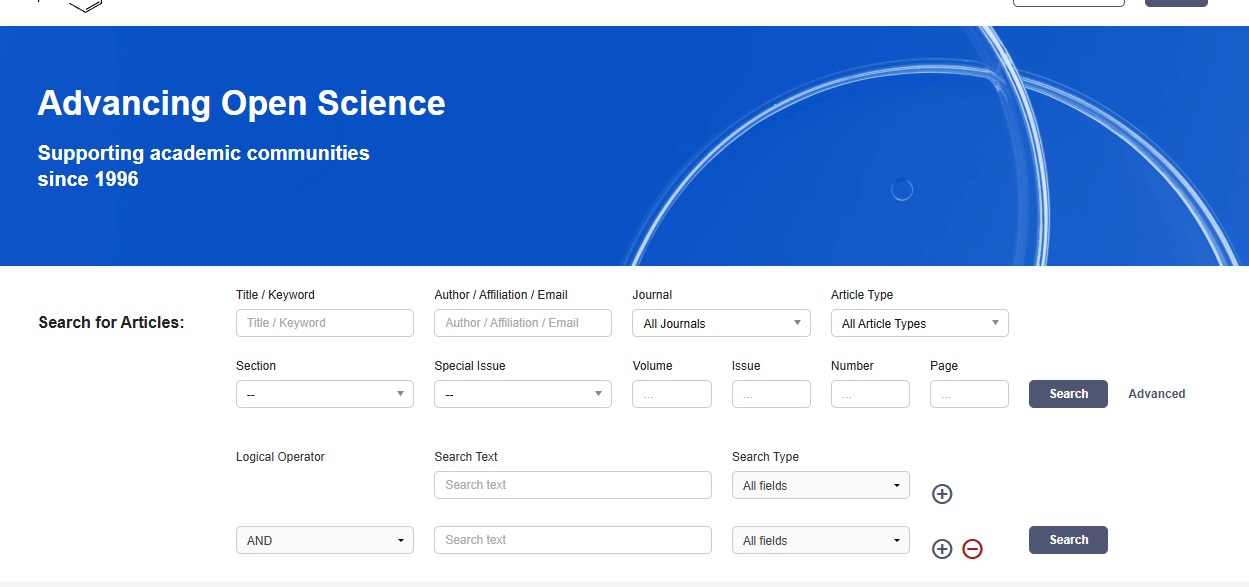Focus the Author / Affiliation / Email field
Screen dimensions: 1249x587
(523, 323)
